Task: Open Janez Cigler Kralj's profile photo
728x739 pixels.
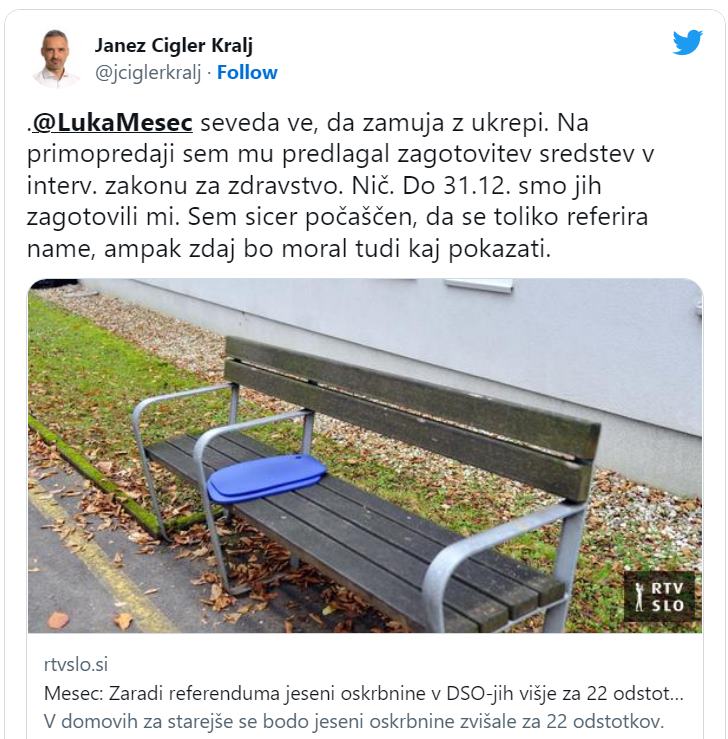Action: (x=56, y=59)
